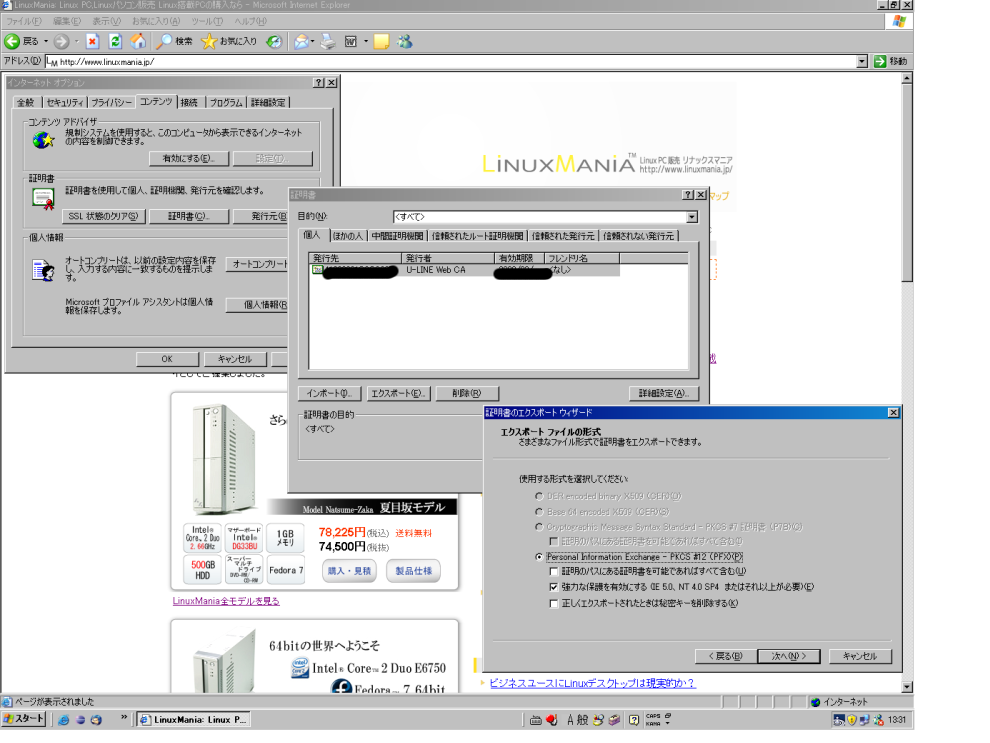Click the personal information profile icon
The image size is (990, 743).
point(43,270)
